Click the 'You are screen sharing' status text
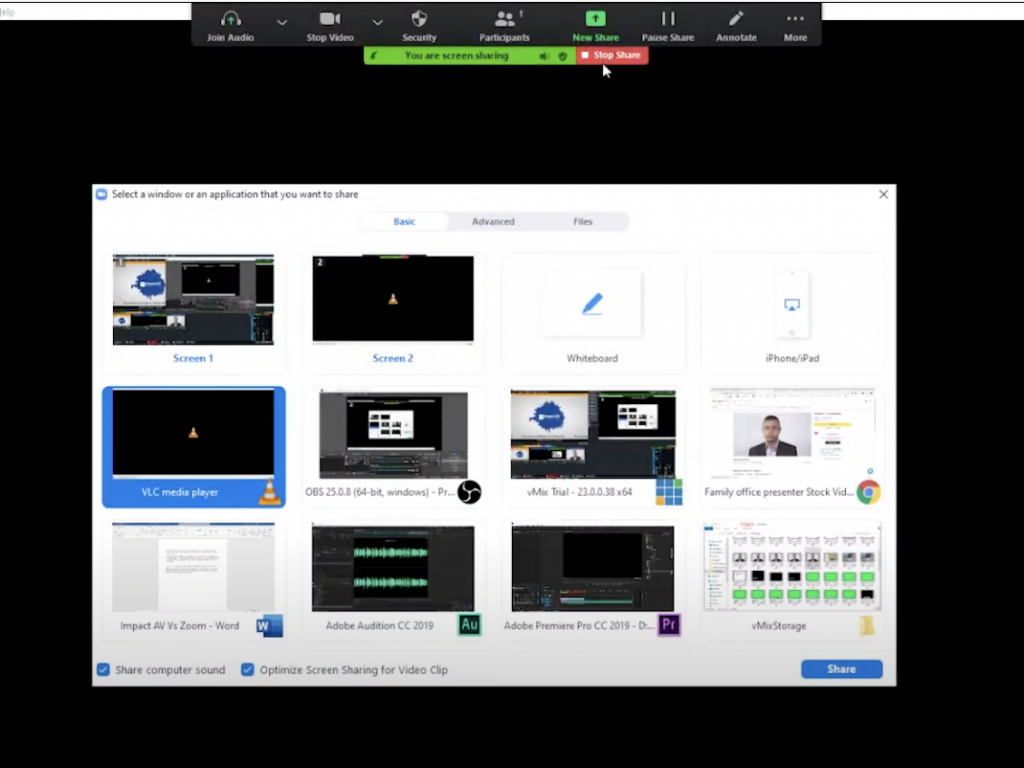This screenshot has height=768, width=1024. coord(456,56)
